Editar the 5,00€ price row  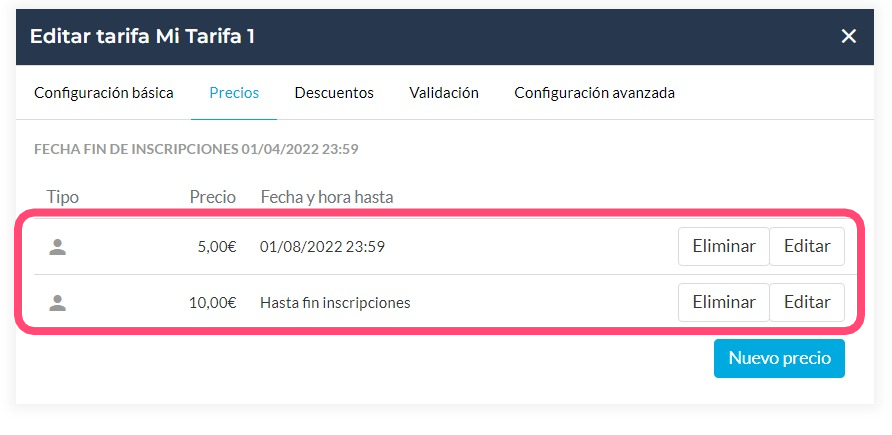(807, 246)
